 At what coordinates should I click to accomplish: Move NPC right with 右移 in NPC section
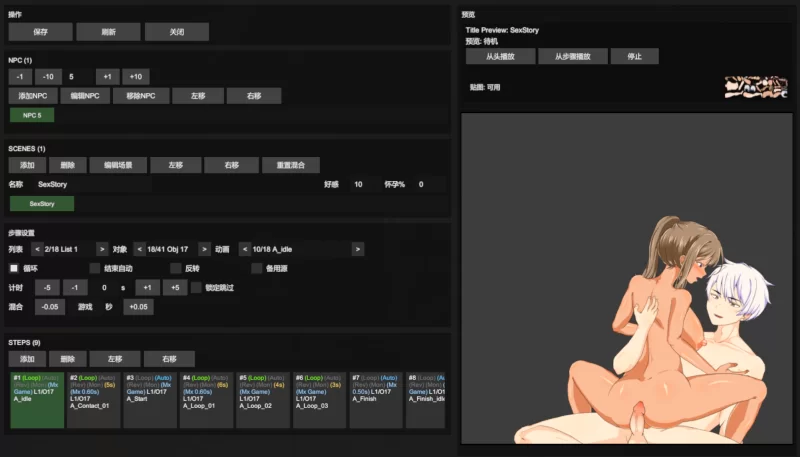(254, 96)
